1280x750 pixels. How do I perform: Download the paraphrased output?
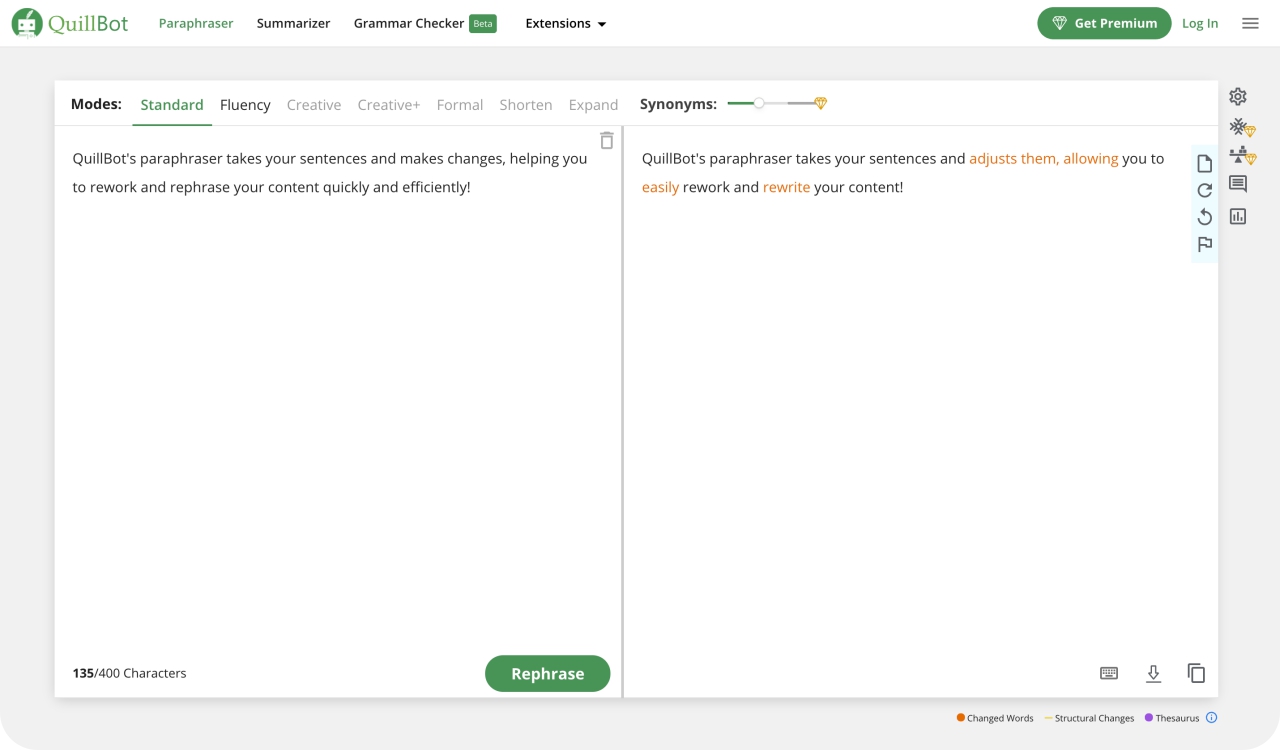[1153, 674]
